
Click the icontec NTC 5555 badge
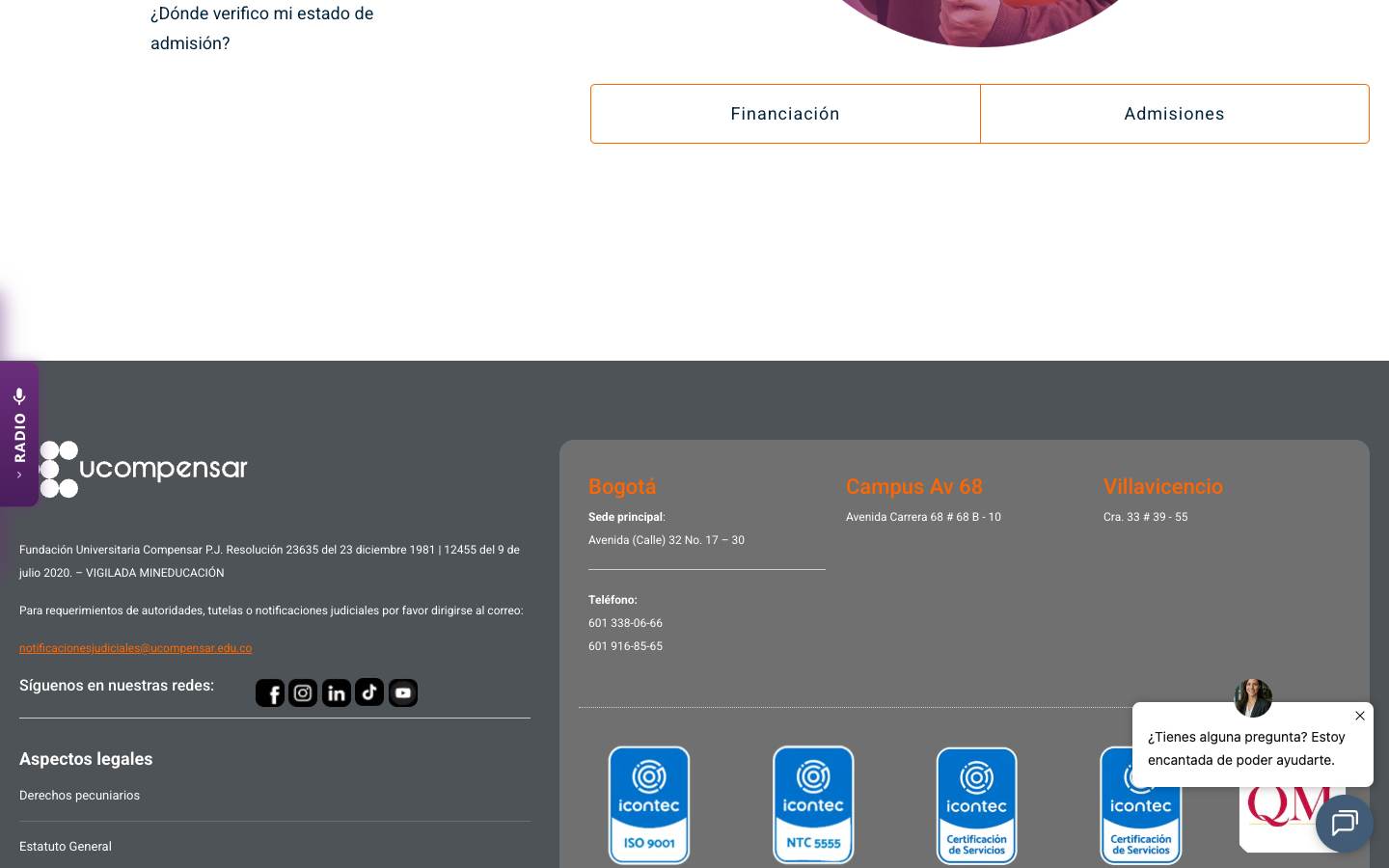pos(813,805)
